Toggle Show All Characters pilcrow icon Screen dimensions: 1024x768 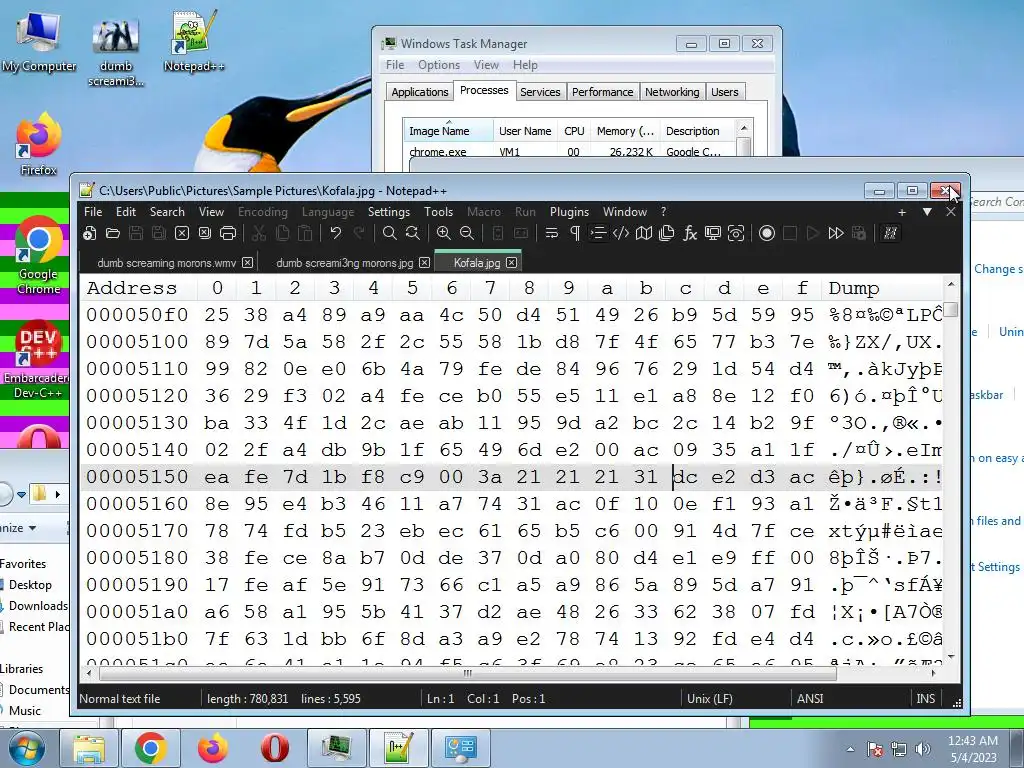(575, 233)
